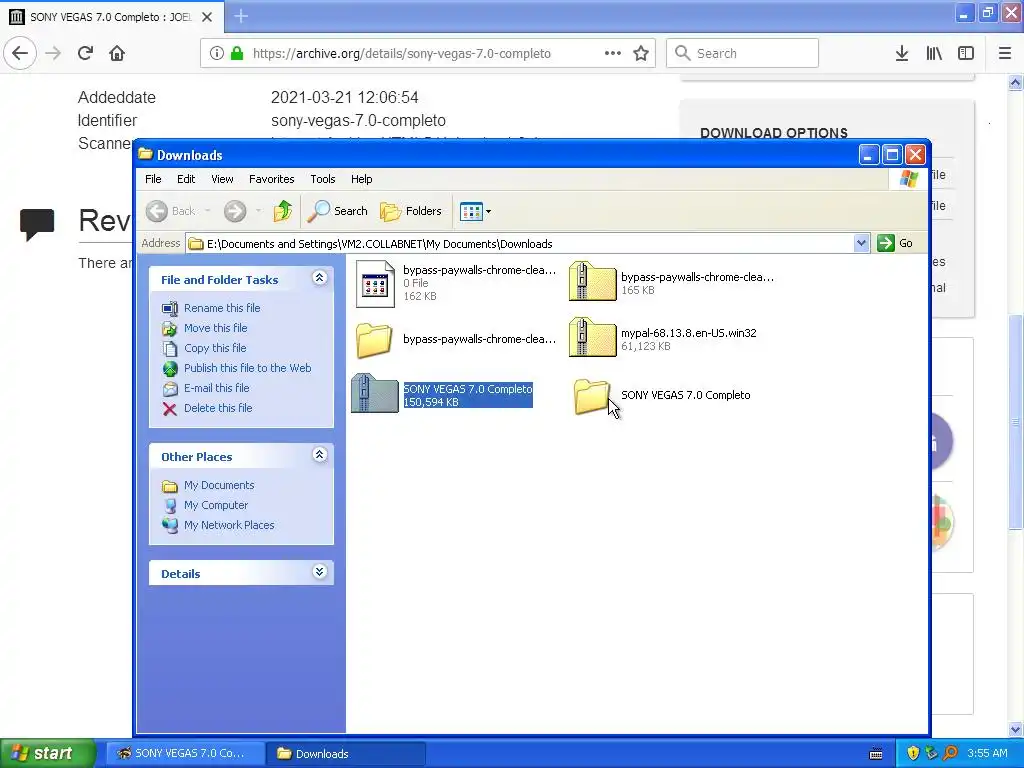
Task: Collapse the Other Places panel
Action: [x=319, y=455]
